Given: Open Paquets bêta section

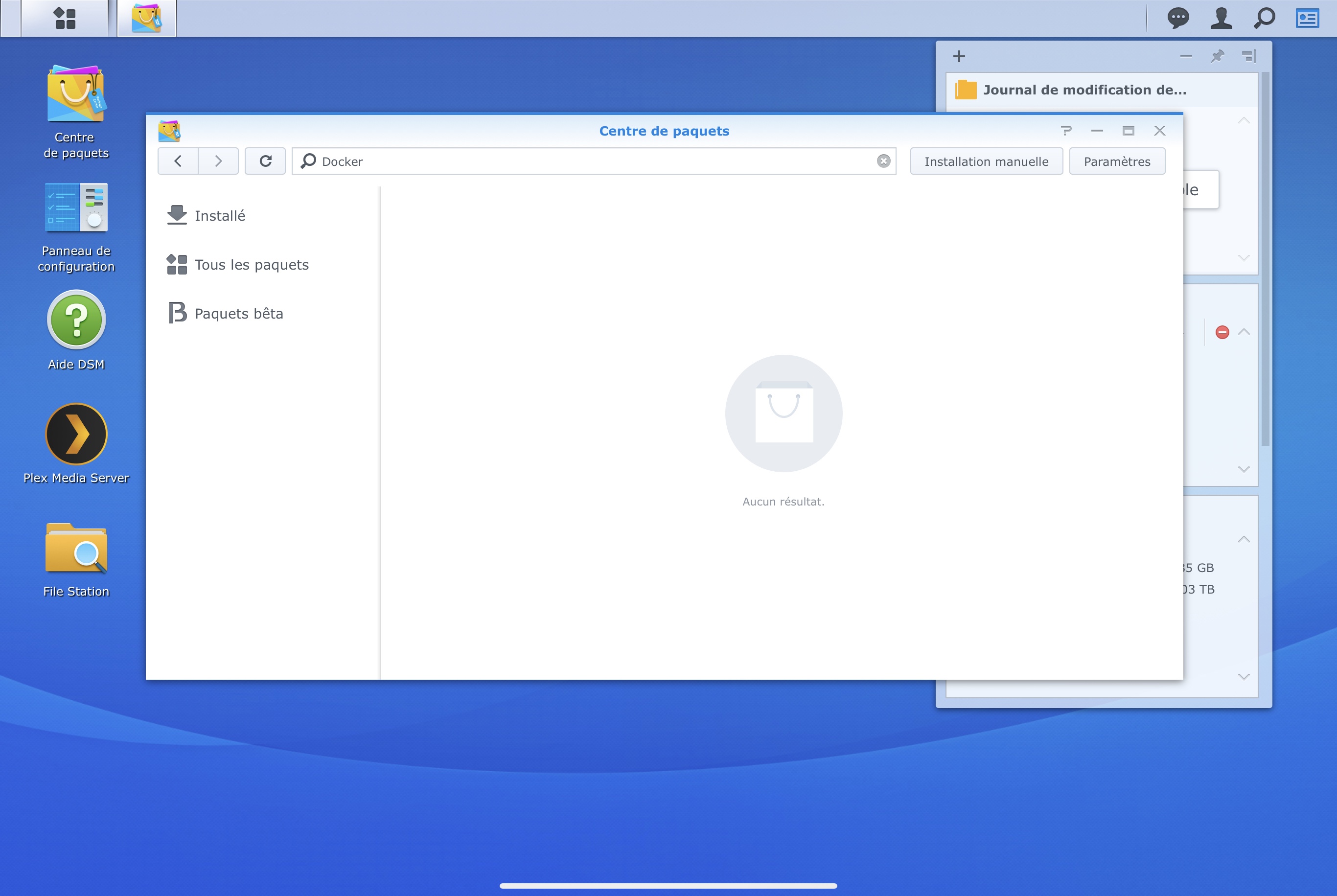Looking at the screenshot, I should pos(238,314).
